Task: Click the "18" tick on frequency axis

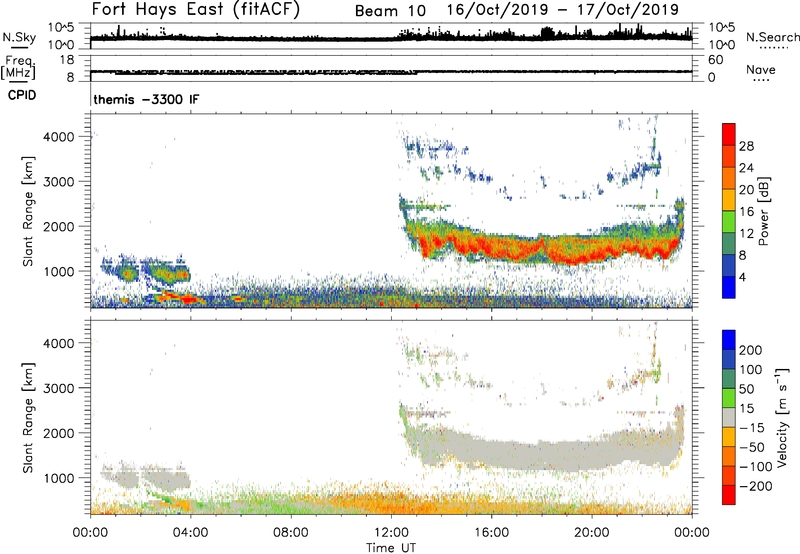Action: pos(67,60)
